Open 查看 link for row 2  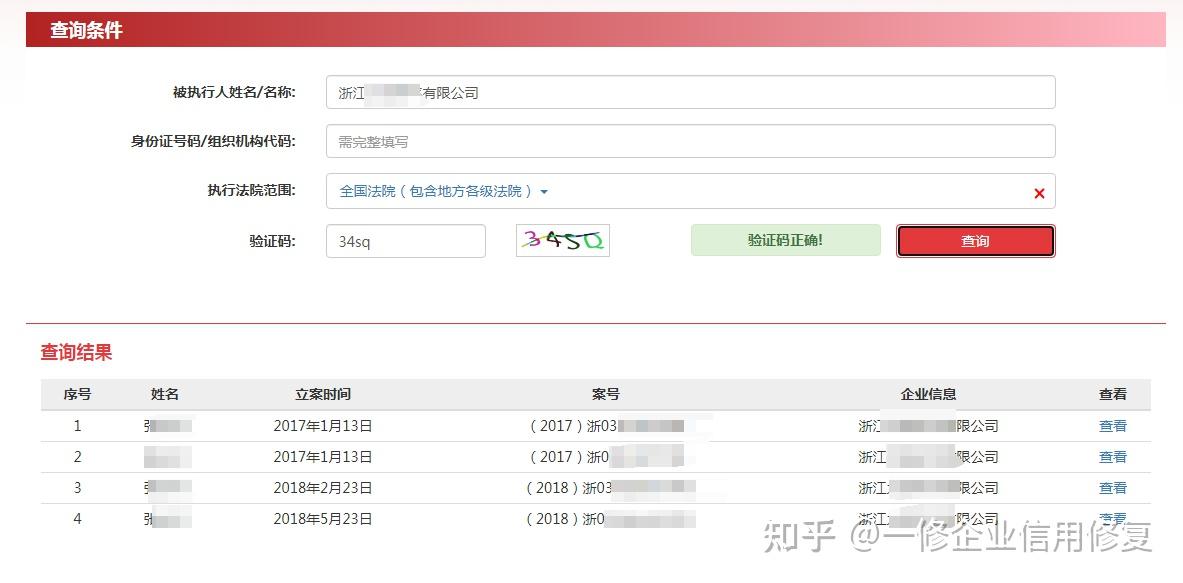1112,457
